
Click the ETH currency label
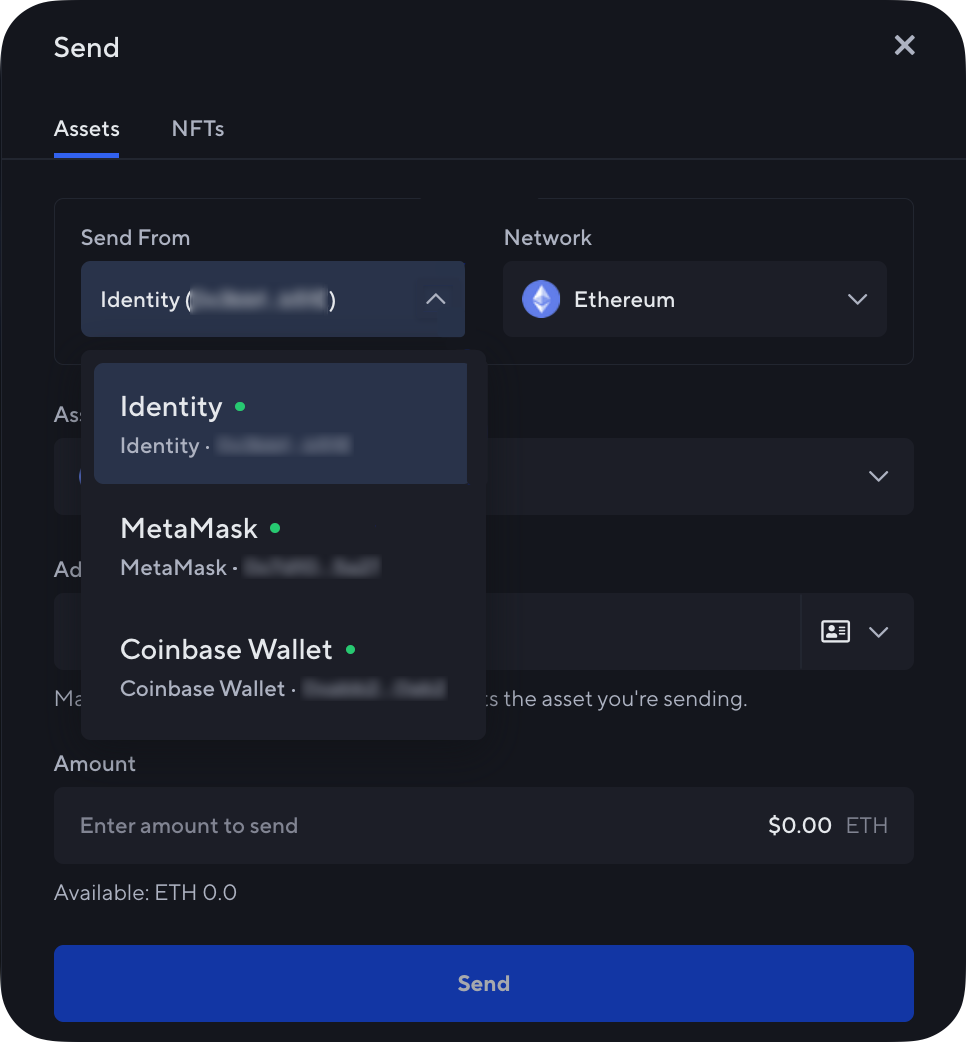pos(866,825)
